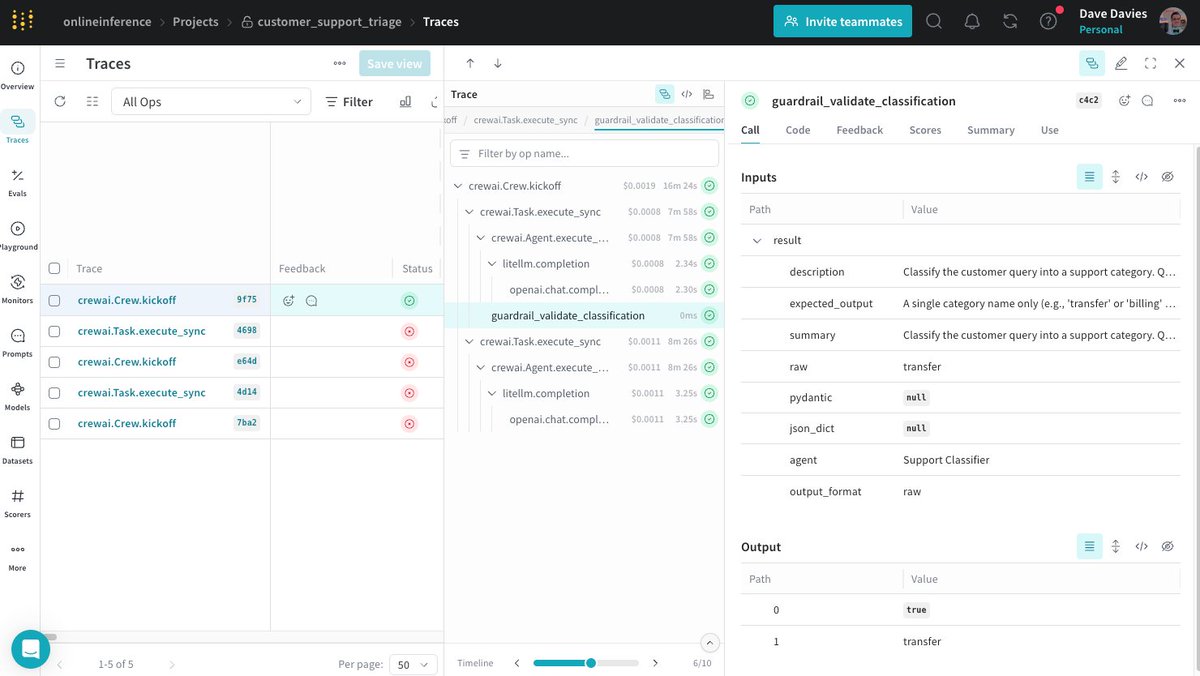Open the fullscreen expand icon in call panel
Image resolution: width=1200 pixels, height=676 pixels.
coord(1150,63)
